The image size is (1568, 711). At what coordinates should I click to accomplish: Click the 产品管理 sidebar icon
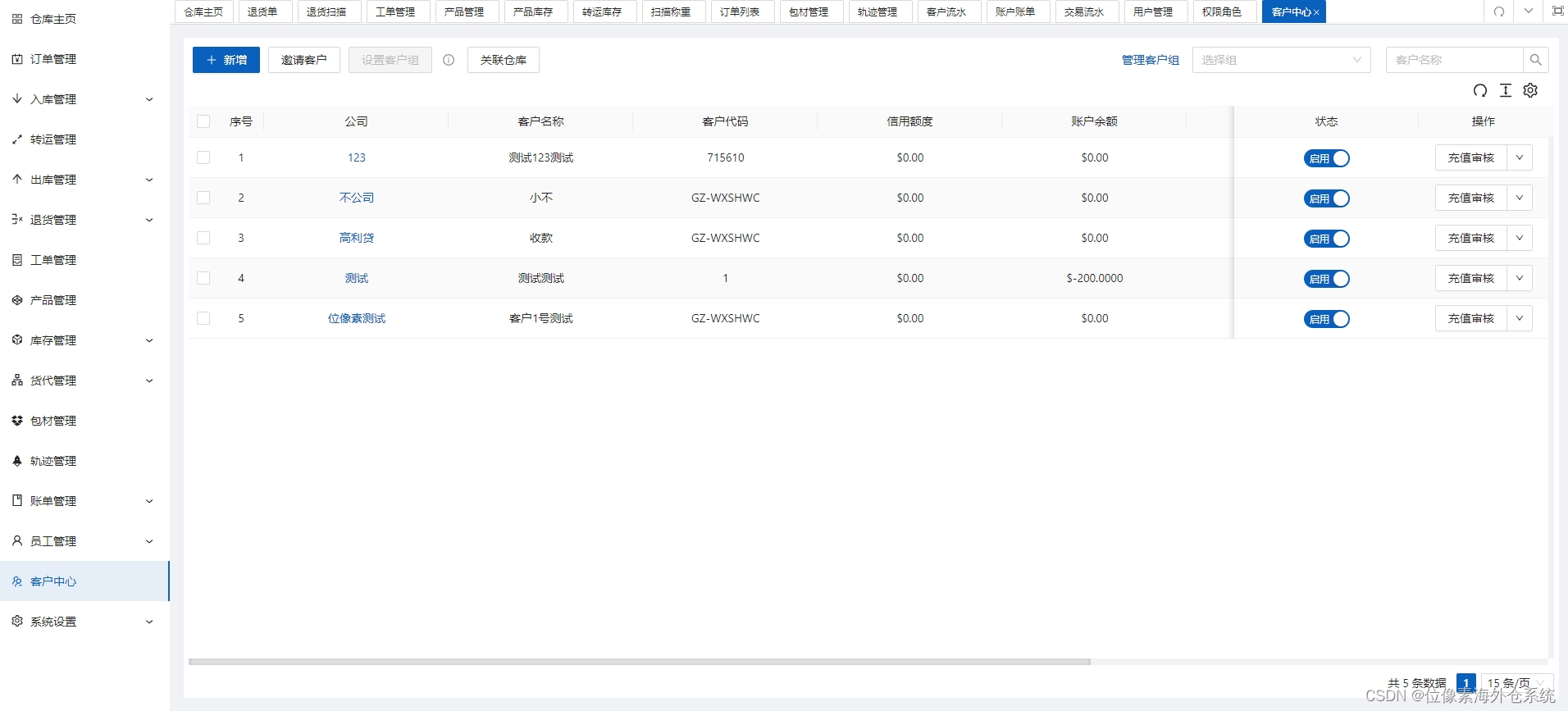click(17, 300)
